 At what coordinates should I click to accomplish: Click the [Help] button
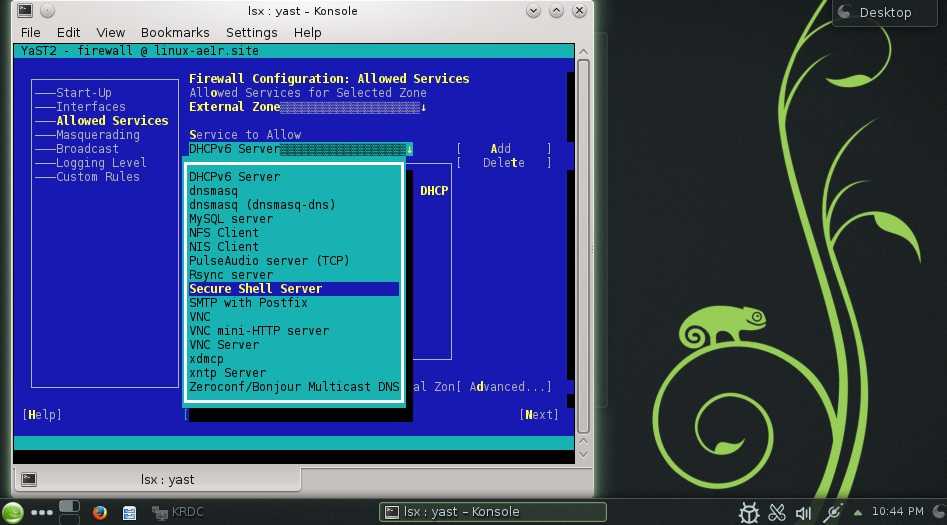[x=42, y=414]
